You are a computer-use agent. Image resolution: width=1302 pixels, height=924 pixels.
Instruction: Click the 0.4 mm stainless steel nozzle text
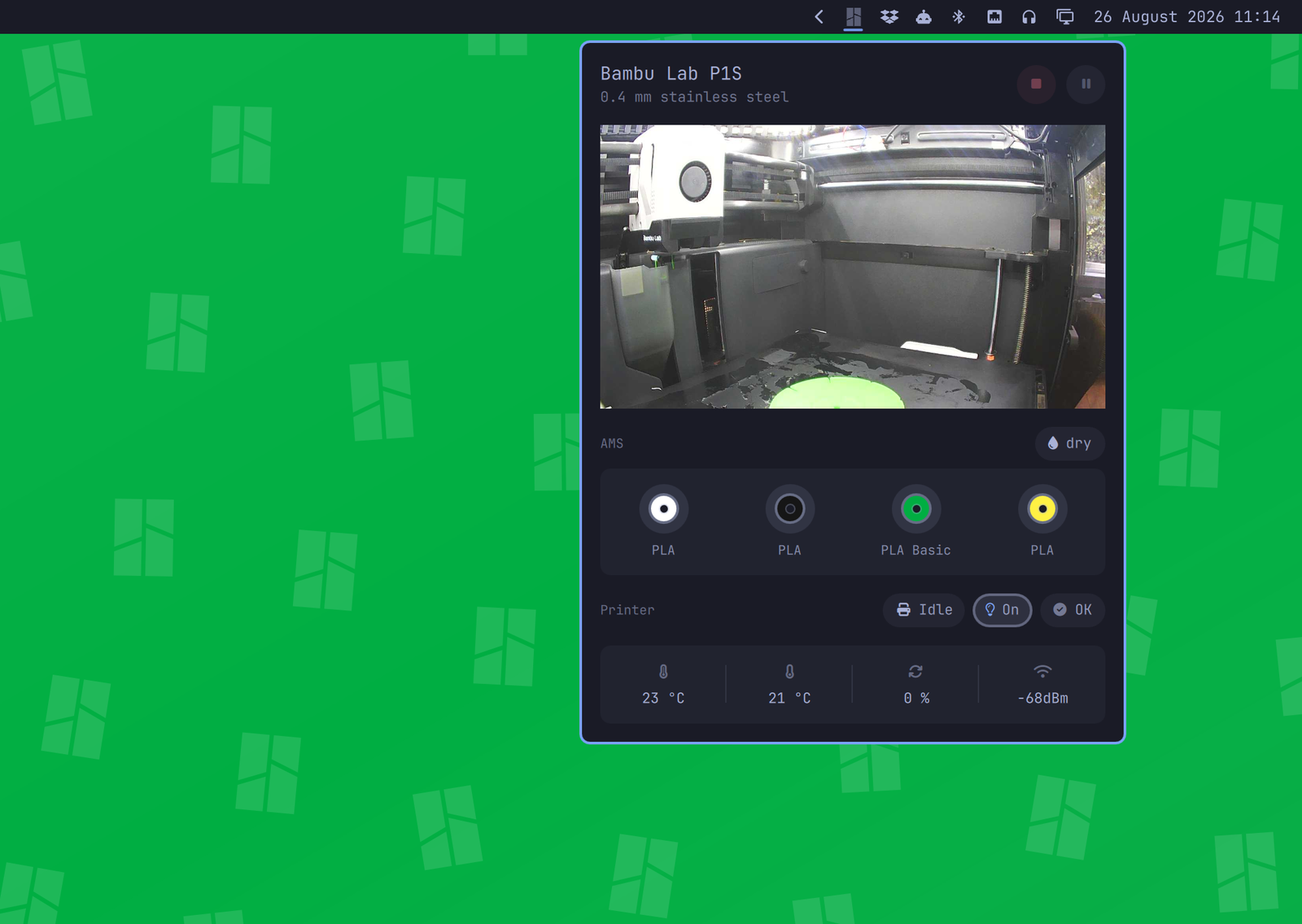click(x=695, y=97)
